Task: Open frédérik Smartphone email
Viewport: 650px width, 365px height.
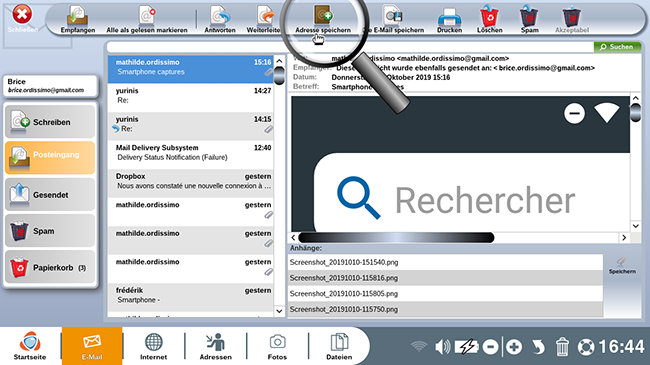Action: click(x=191, y=297)
